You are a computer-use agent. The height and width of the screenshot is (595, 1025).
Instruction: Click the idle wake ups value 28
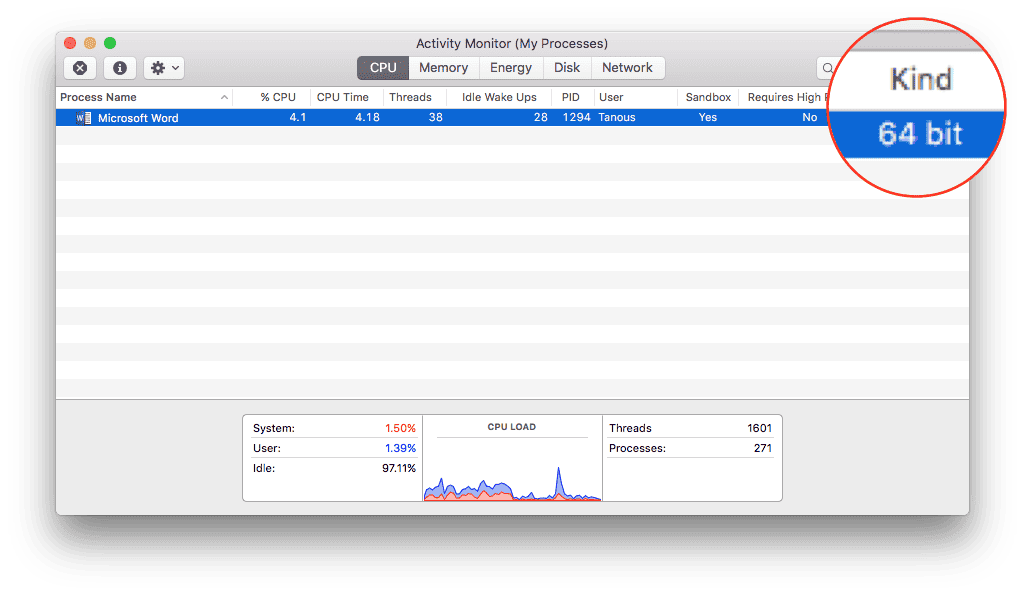click(x=541, y=118)
